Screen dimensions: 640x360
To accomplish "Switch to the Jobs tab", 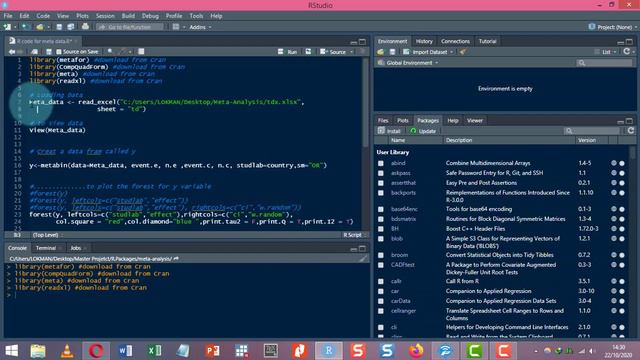I will click(76, 248).
